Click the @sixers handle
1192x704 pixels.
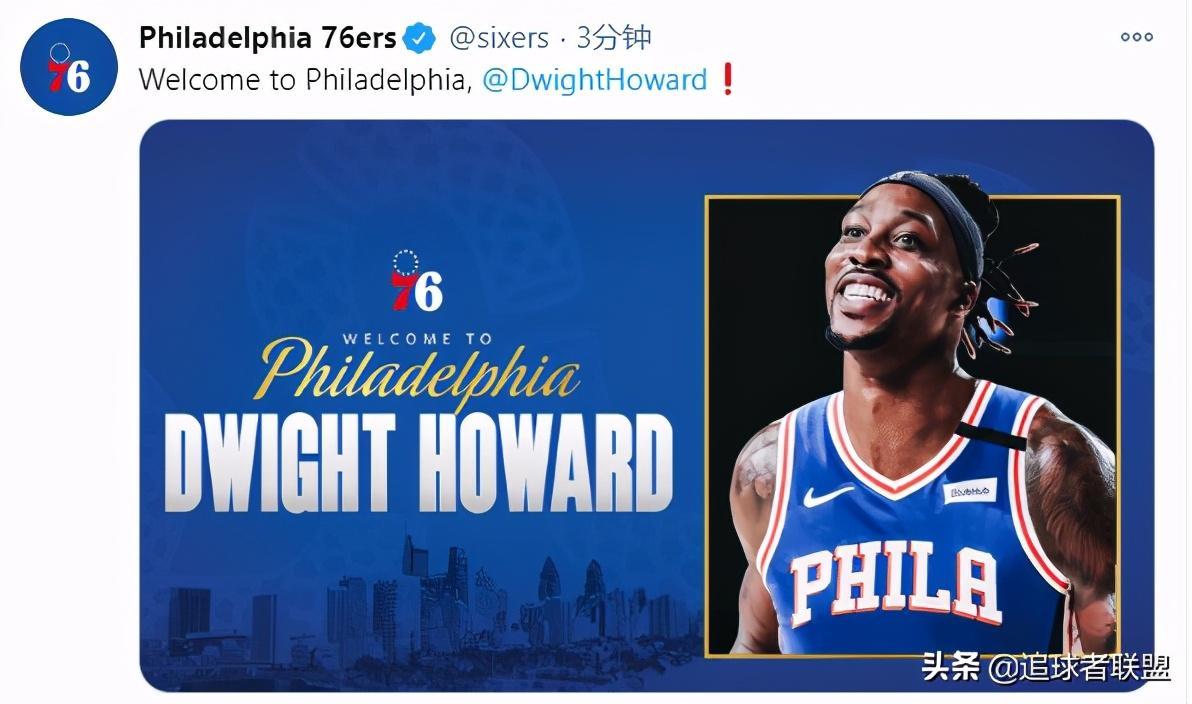(499, 38)
